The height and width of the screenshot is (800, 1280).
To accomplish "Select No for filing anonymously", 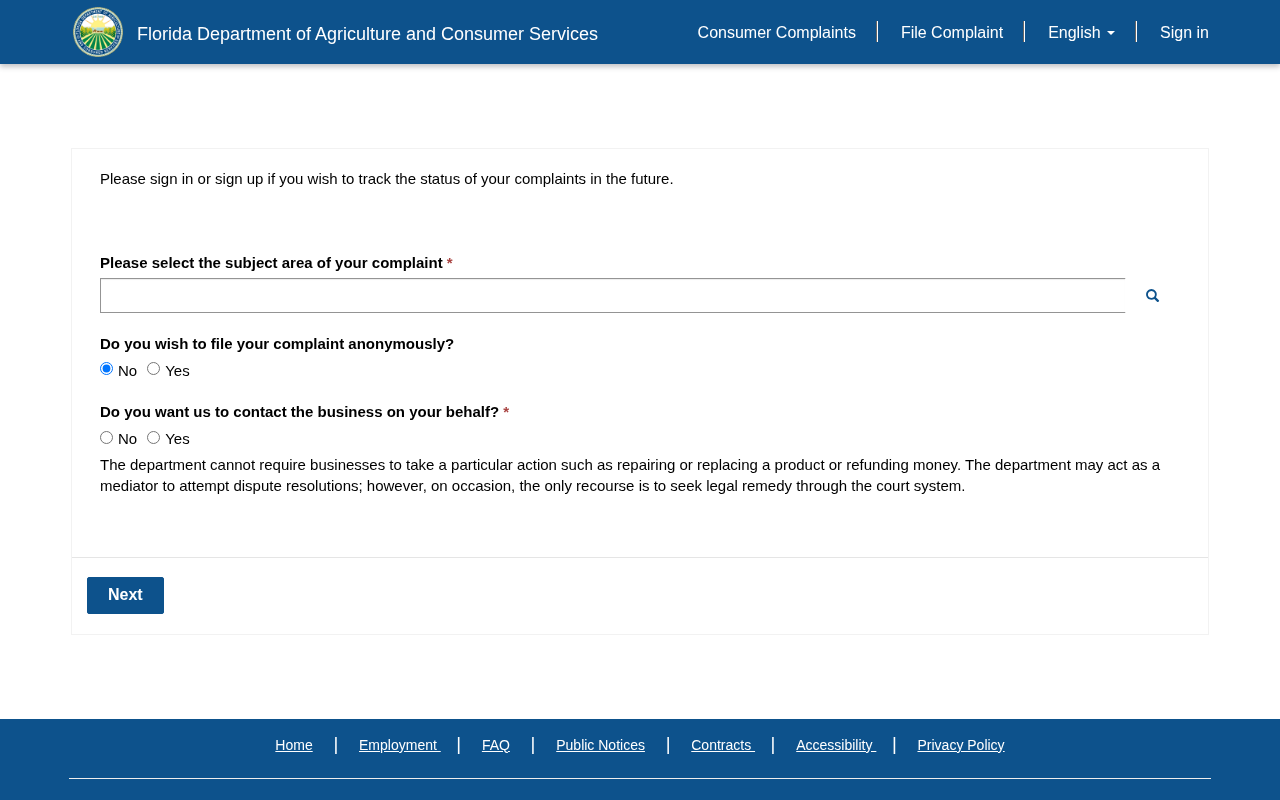I will 107,369.
